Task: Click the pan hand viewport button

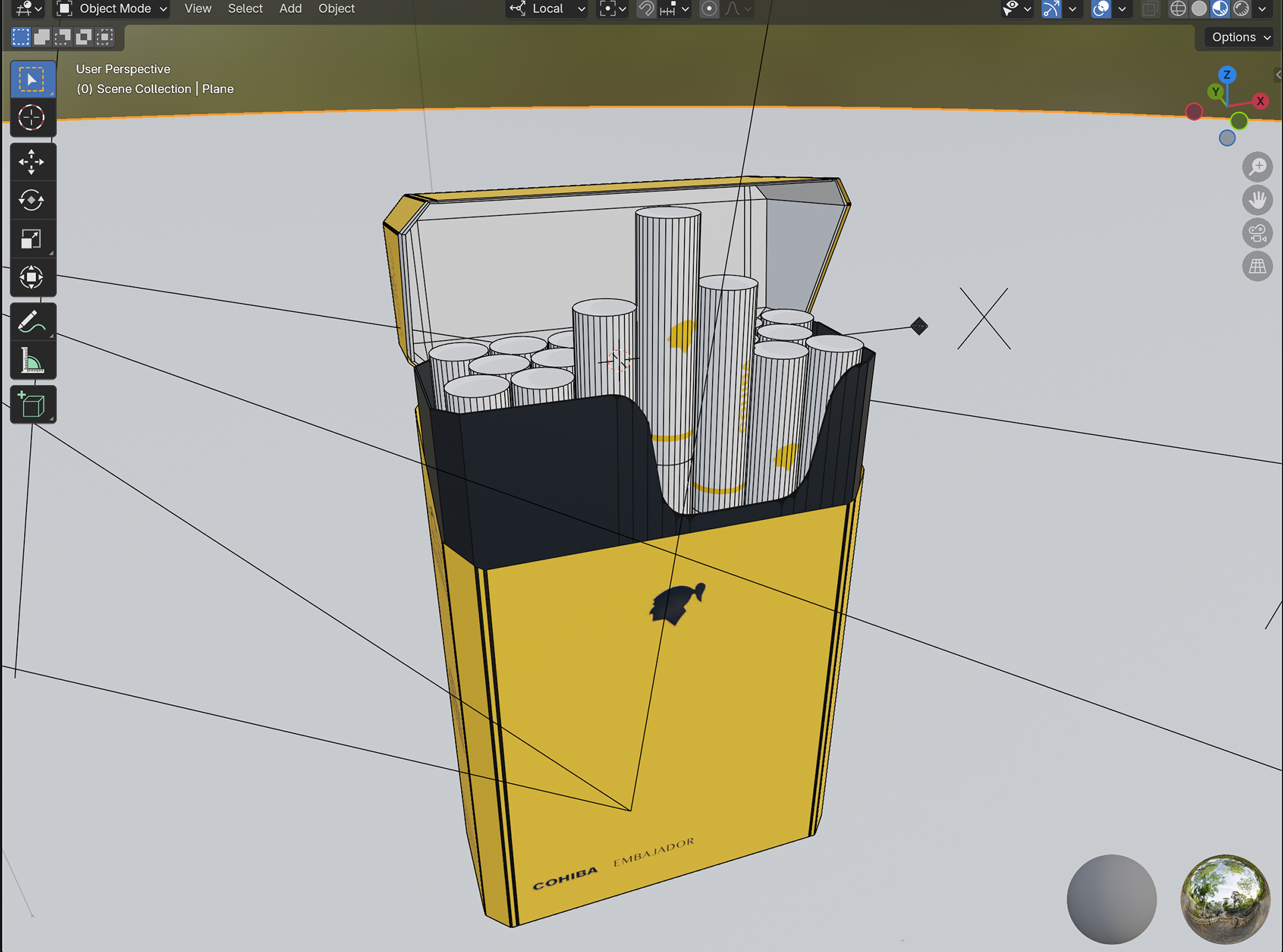Action: [1258, 200]
